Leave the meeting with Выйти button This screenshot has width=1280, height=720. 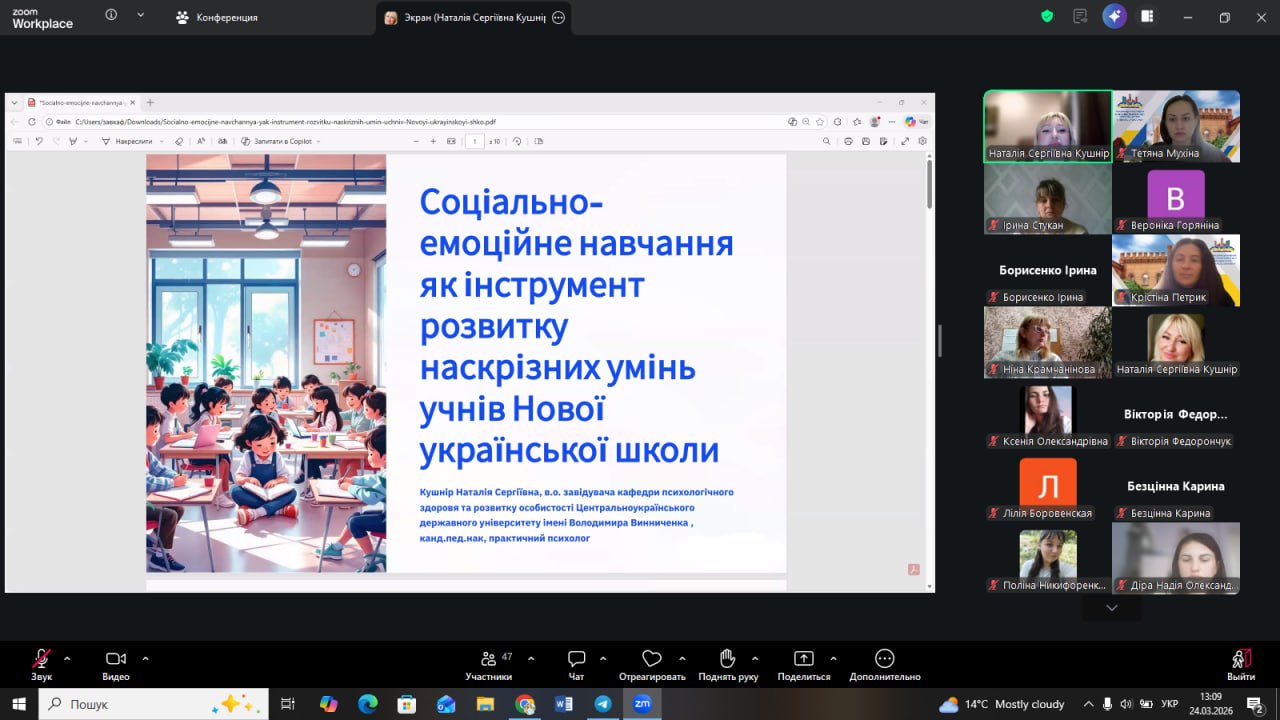(x=1241, y=660)
